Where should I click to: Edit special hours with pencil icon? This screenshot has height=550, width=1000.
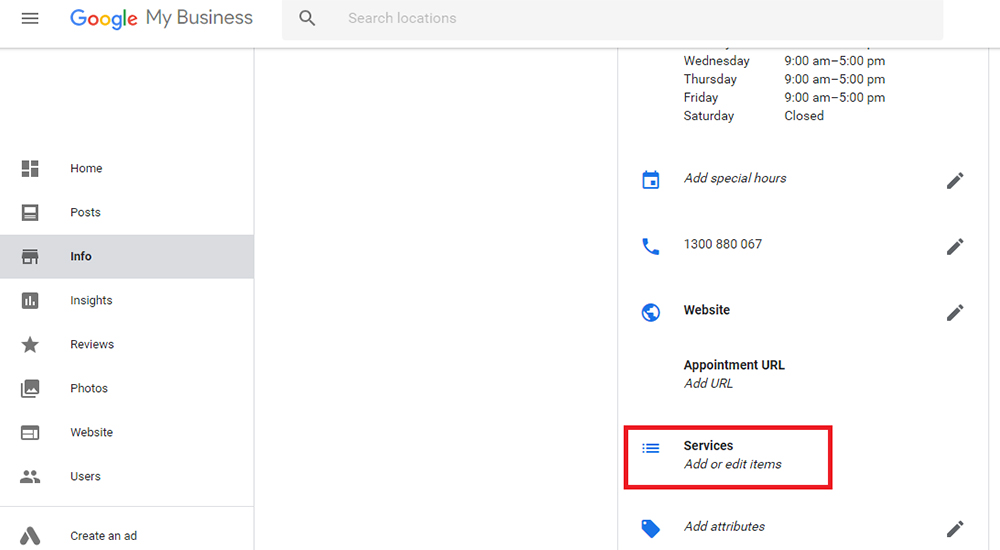coord(955,181)
